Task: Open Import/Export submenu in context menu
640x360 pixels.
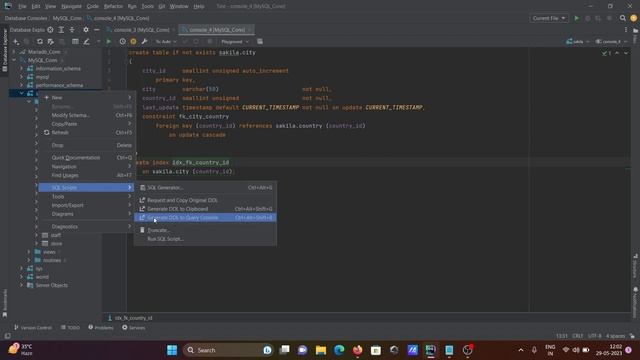Action: point(87,205)
